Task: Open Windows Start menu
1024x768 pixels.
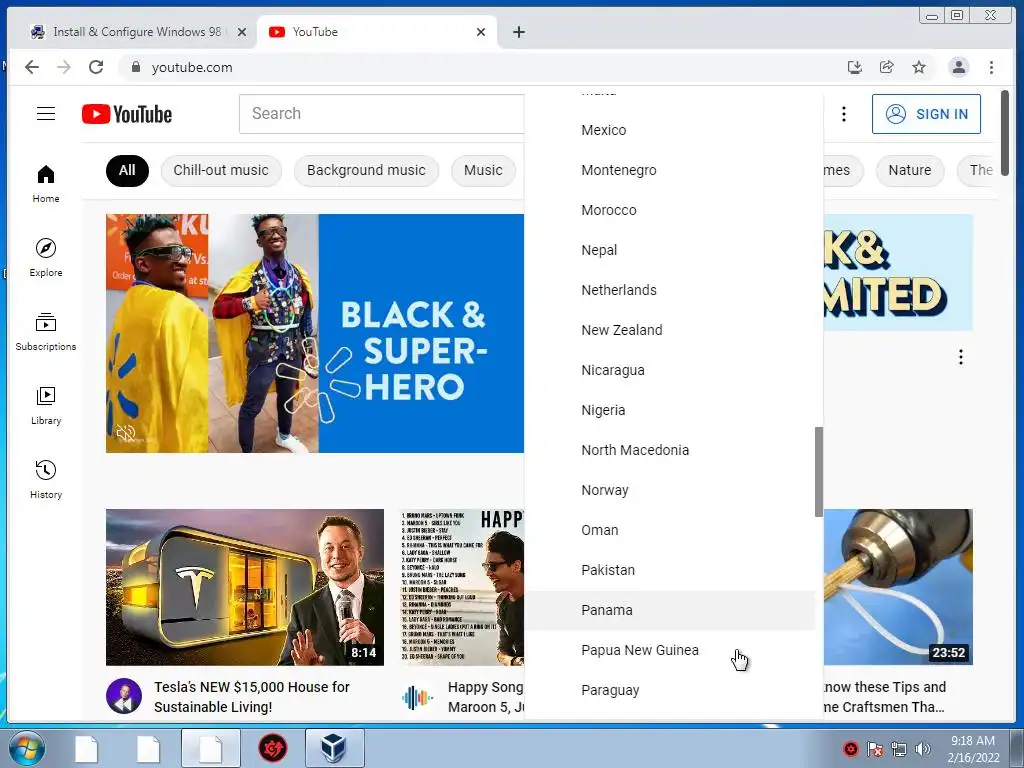Action: [26, 748]
